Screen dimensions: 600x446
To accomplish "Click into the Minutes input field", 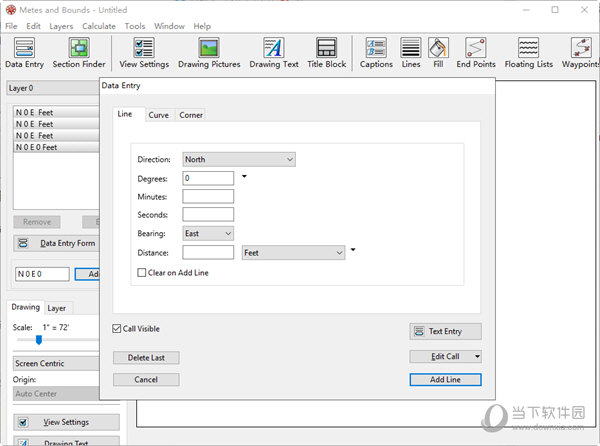I will pos(208,197).
